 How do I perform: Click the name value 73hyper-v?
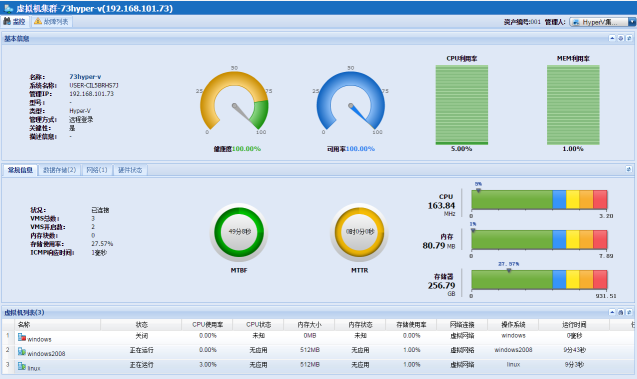pyautogui.click(x=85, y=76)
